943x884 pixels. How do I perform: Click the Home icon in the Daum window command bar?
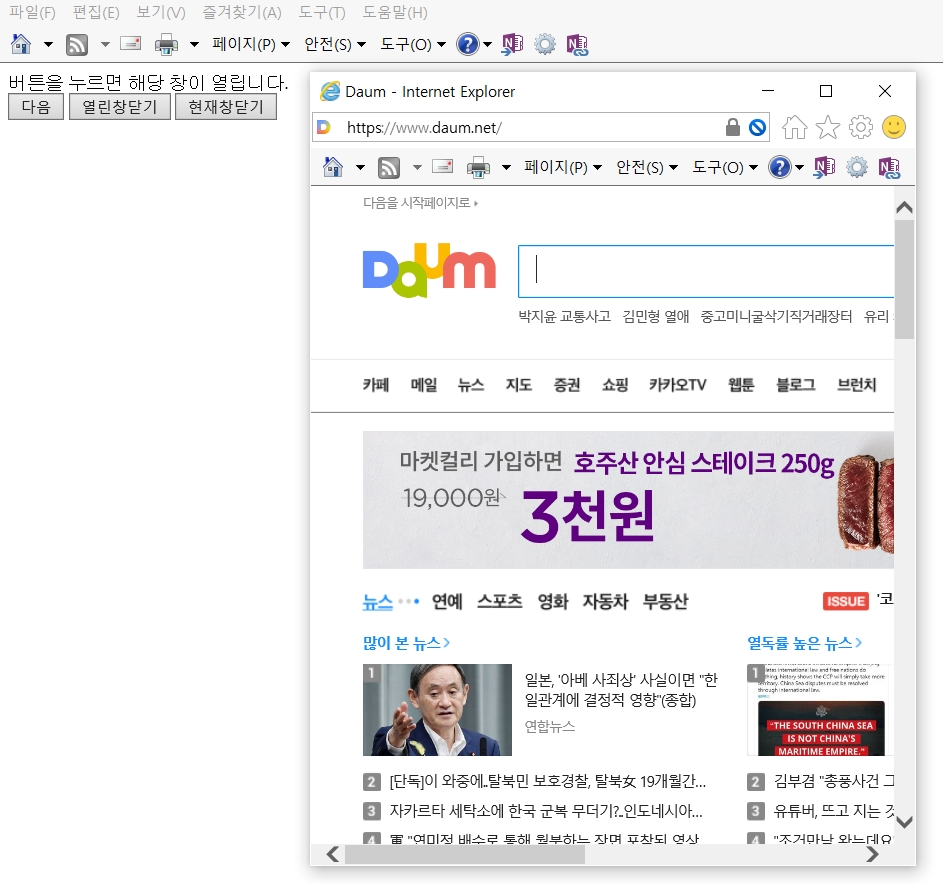click(333, 167)
